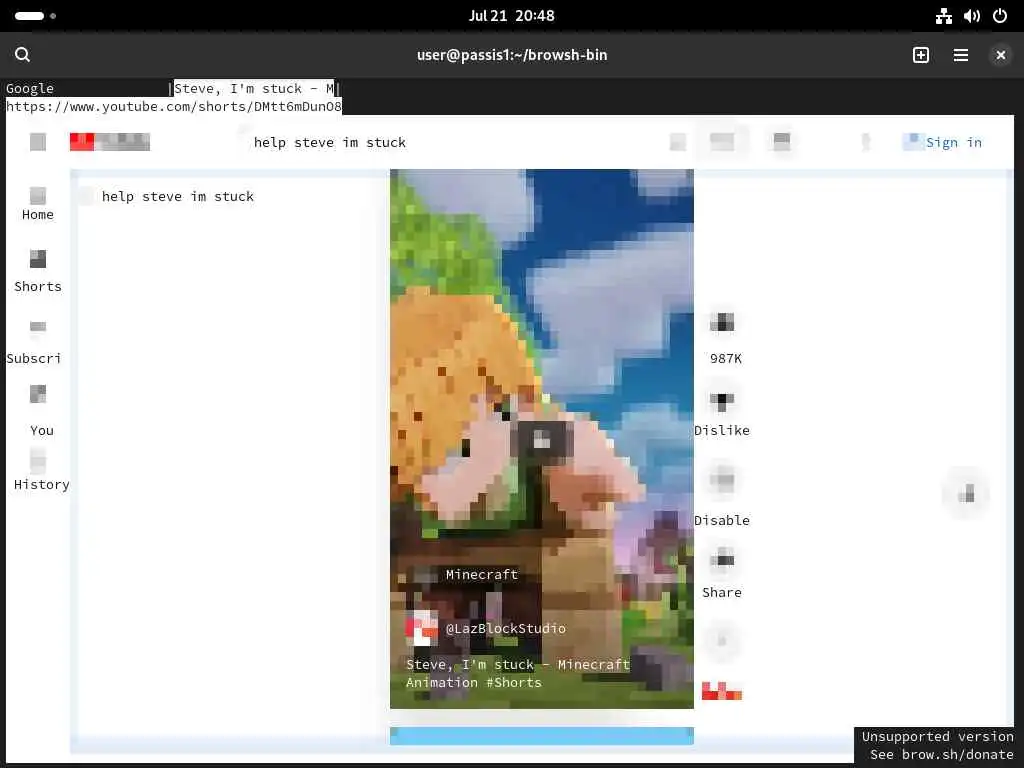Show the clock reading Jul 21 20:48
Screen dimensions: 1024x768
click(x=511, y=16)
